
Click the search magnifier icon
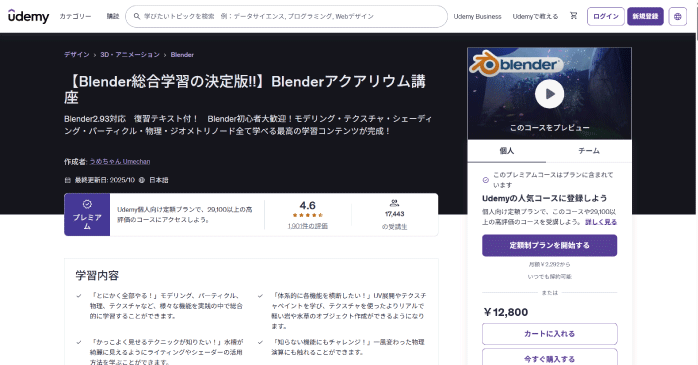coord(137,16)
